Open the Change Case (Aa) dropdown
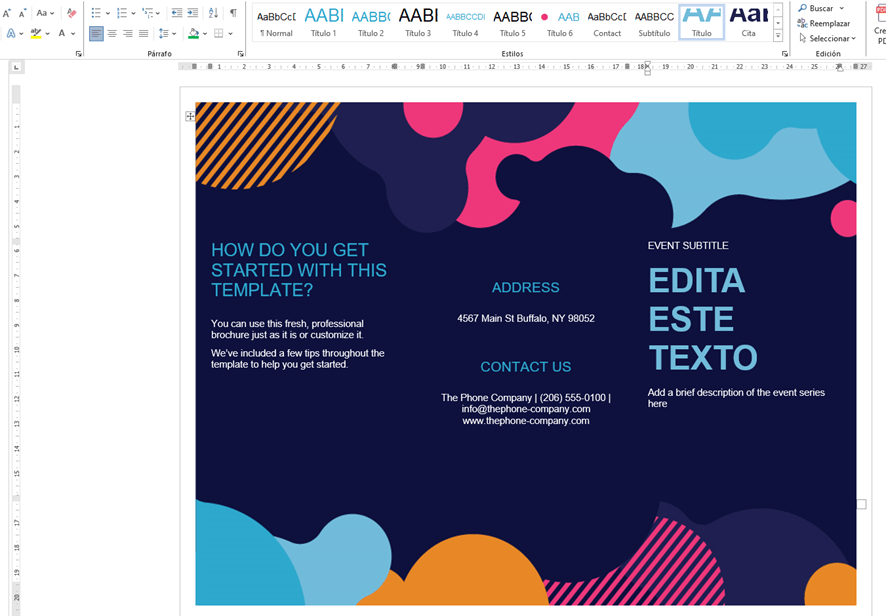Viewport: 886px width, 616px height. pos(44,13)
